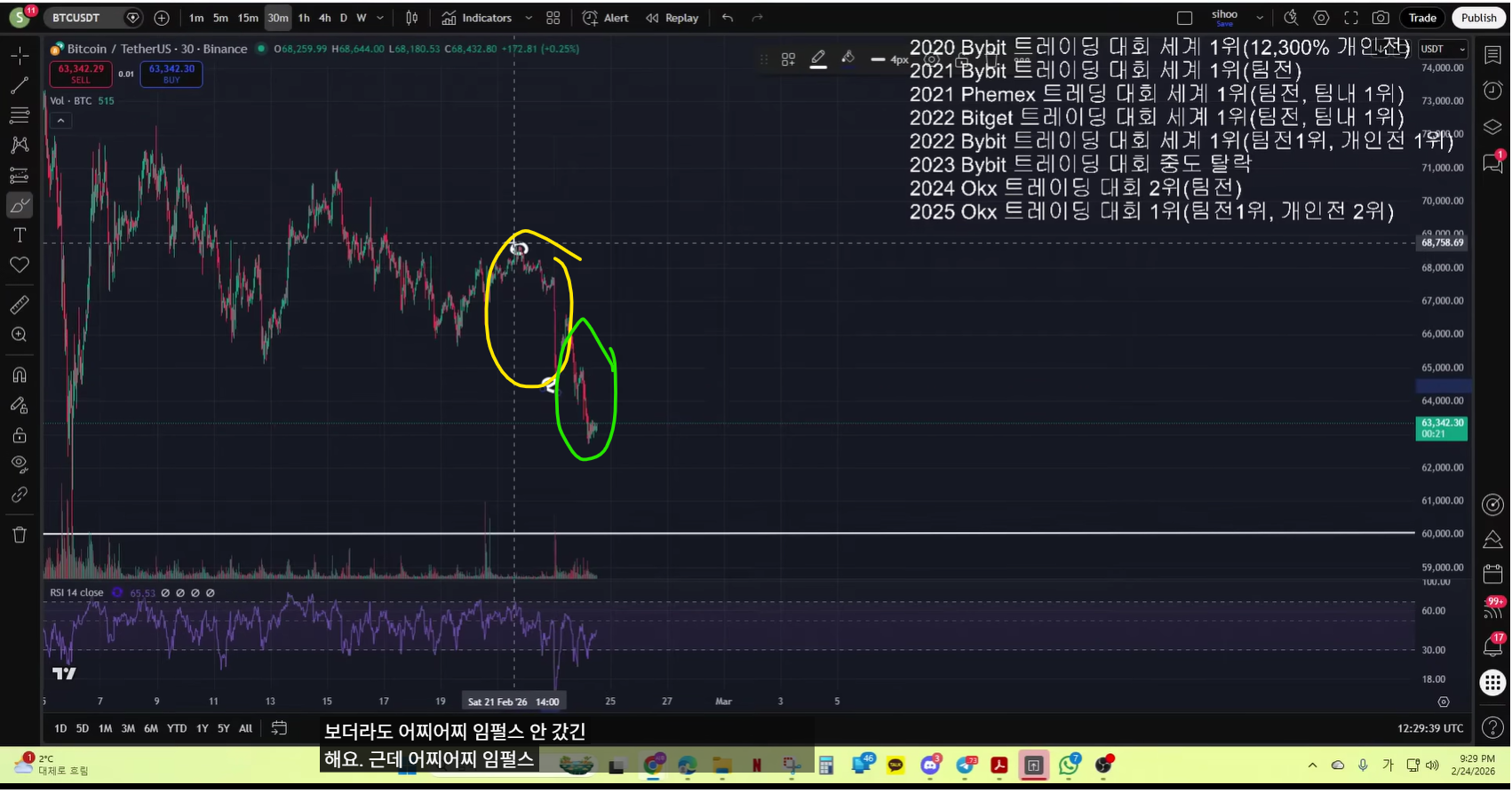Open the go to date calendar icon
Screen dimensions: 1512x801
coord(279,728)
